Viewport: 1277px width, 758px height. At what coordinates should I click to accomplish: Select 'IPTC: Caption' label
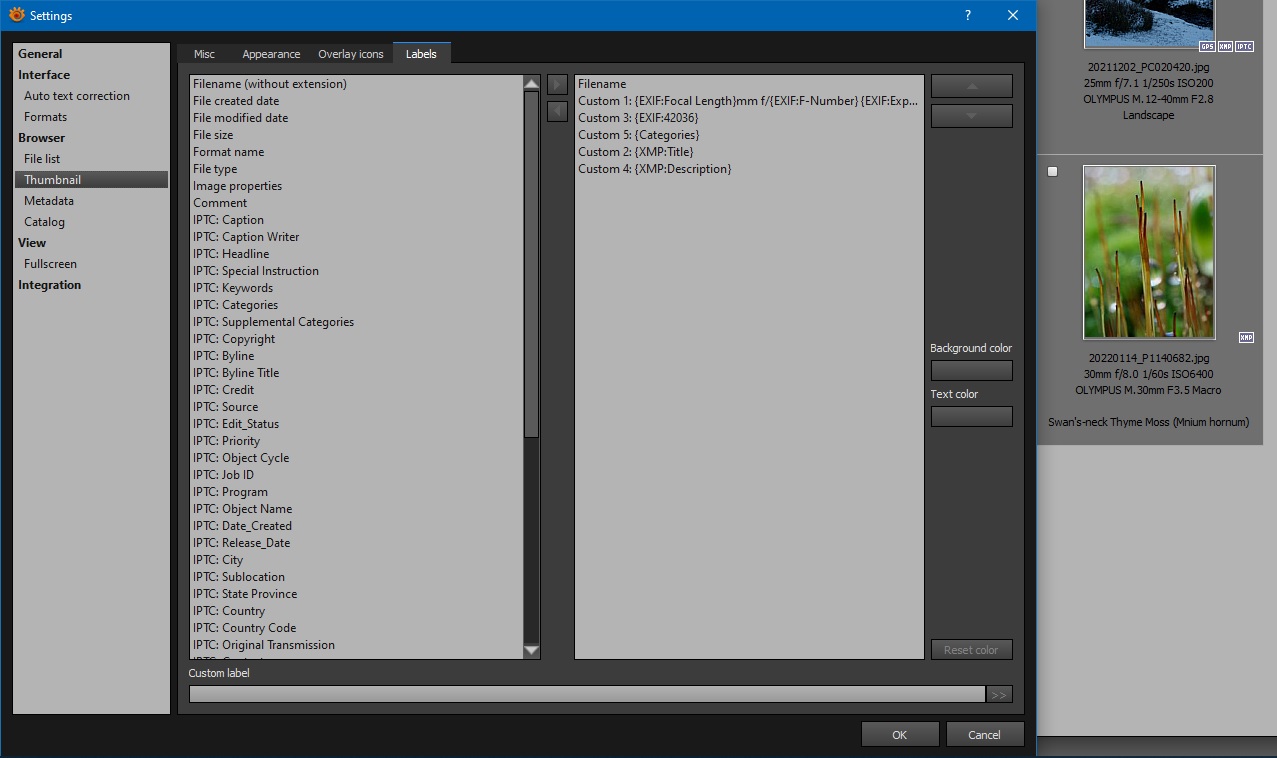(228, 220)
